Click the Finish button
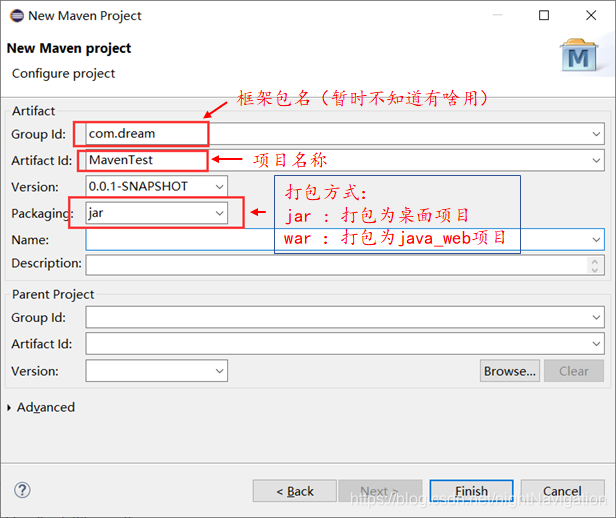The image size is (616, 518). [471, 491]
